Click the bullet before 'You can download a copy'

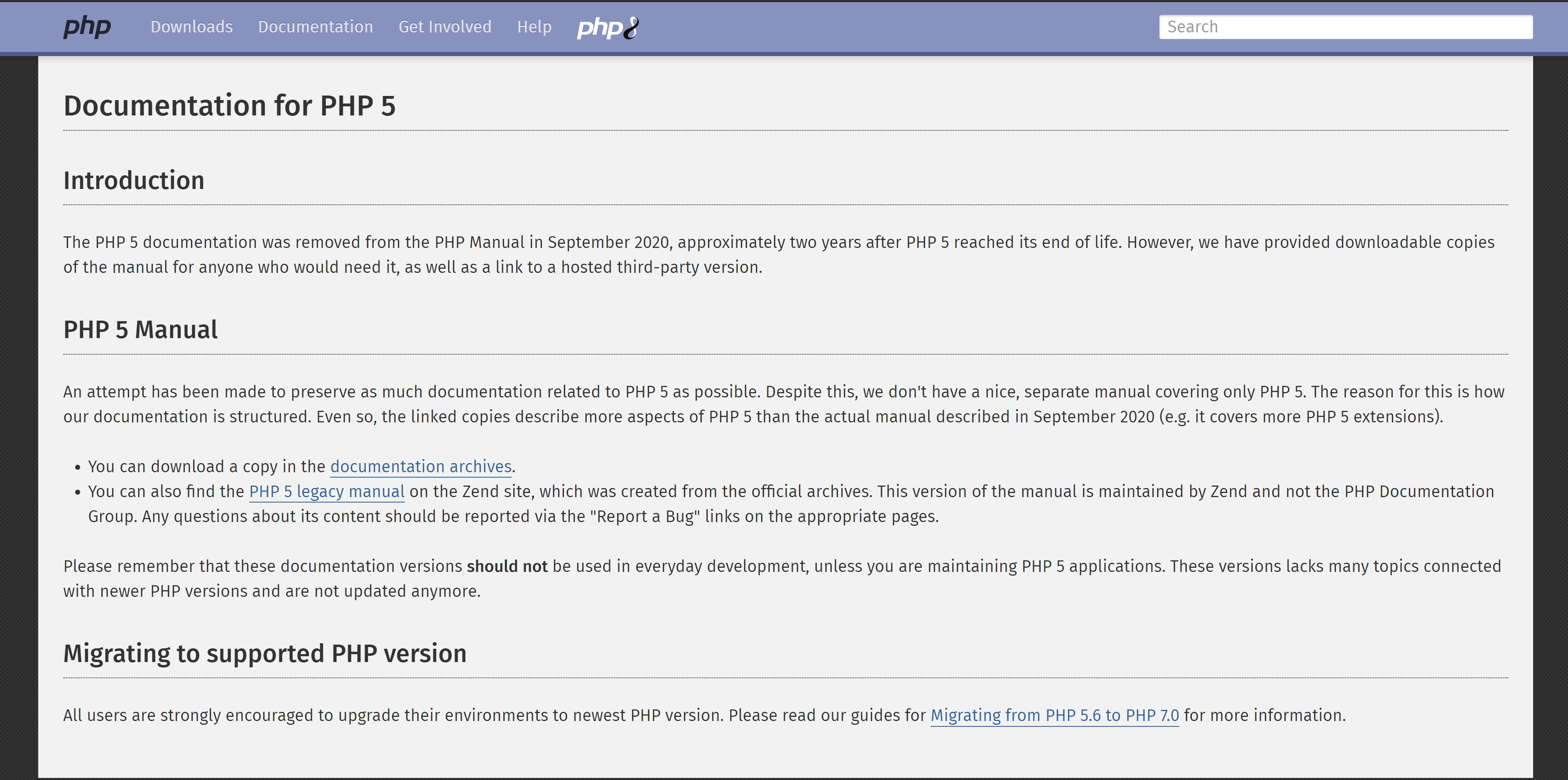77,468
